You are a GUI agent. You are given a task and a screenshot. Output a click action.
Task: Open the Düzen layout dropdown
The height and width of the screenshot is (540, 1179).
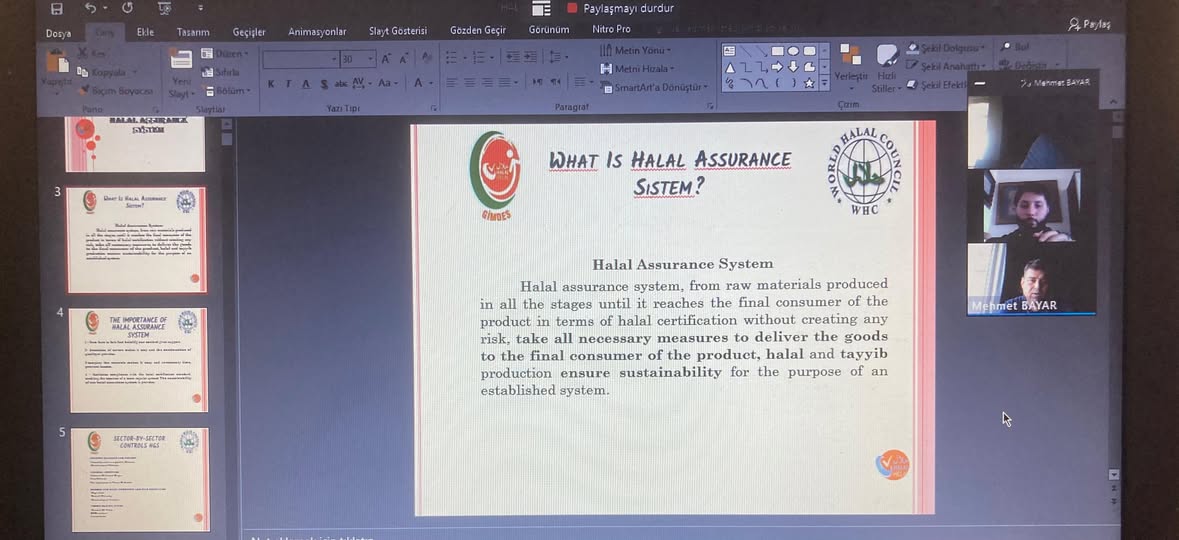pyautogui.click(x=225, y=53)
